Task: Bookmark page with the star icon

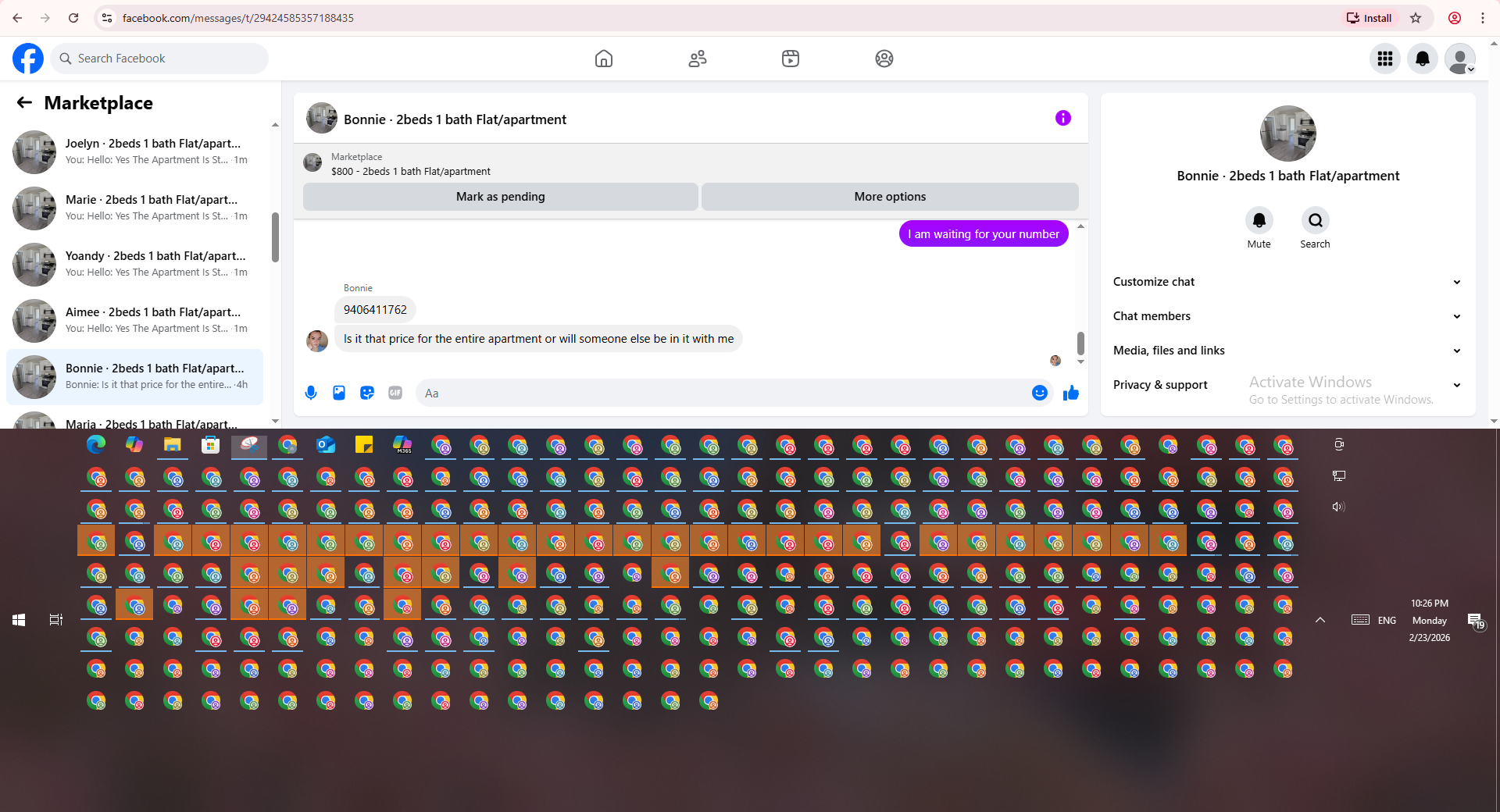Action: click(1416, 18)
